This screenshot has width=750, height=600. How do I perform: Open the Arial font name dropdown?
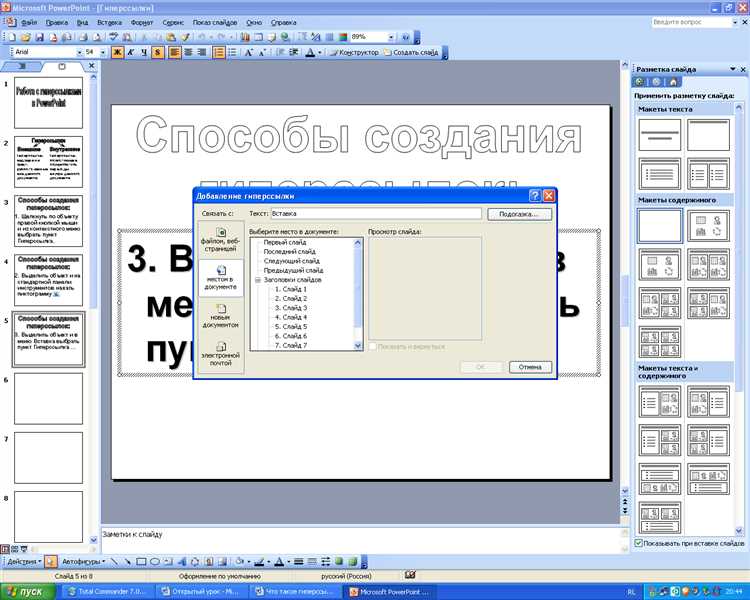point(79,52)
